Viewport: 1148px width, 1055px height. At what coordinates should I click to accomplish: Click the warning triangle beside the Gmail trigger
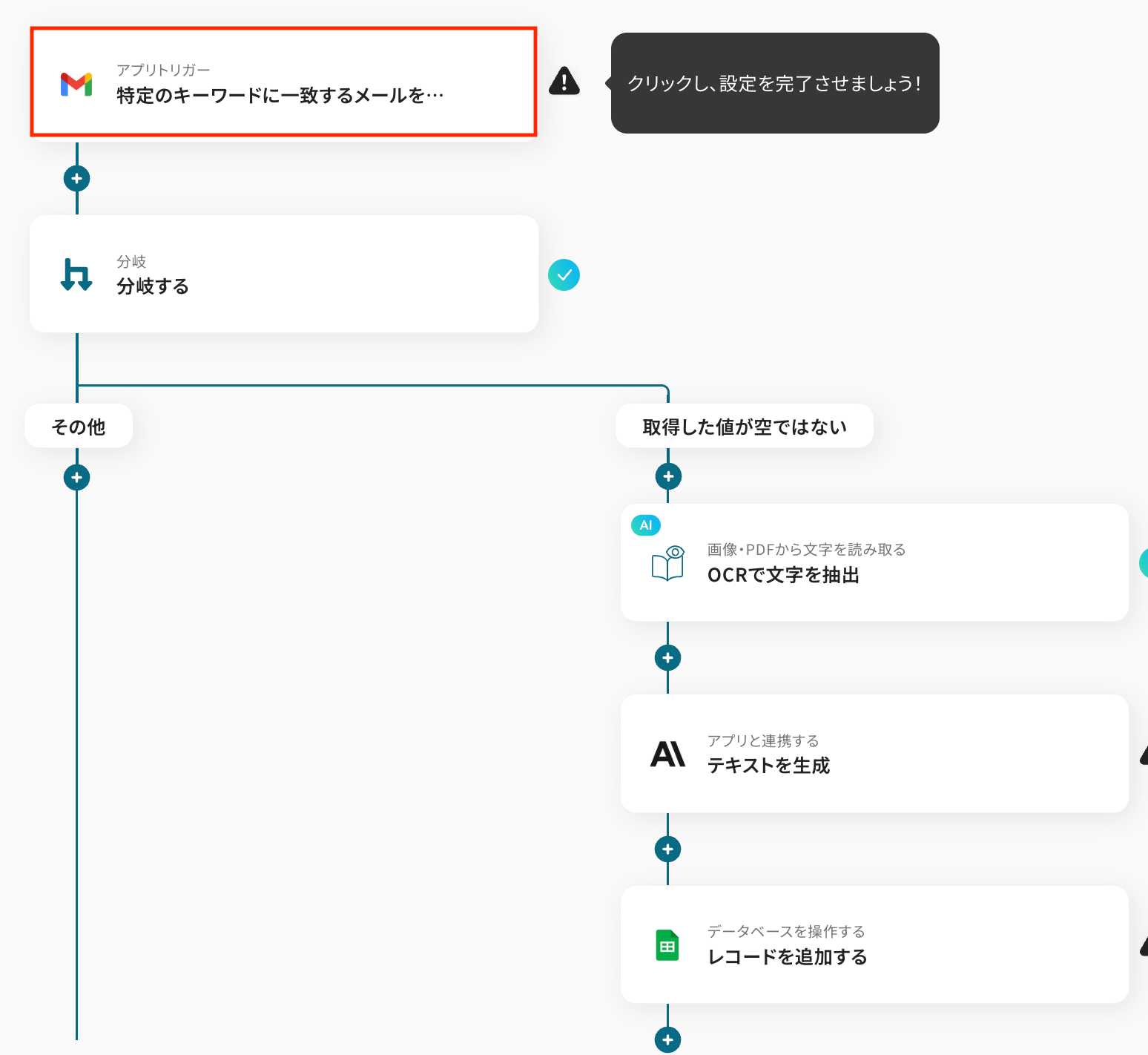(564, 81)
